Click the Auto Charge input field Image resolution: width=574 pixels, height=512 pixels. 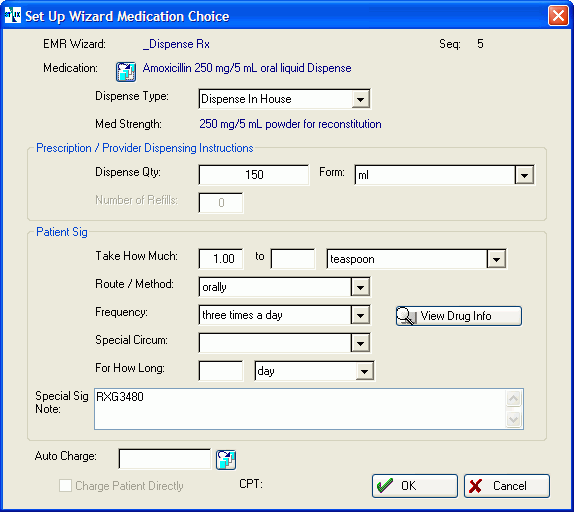165,459
